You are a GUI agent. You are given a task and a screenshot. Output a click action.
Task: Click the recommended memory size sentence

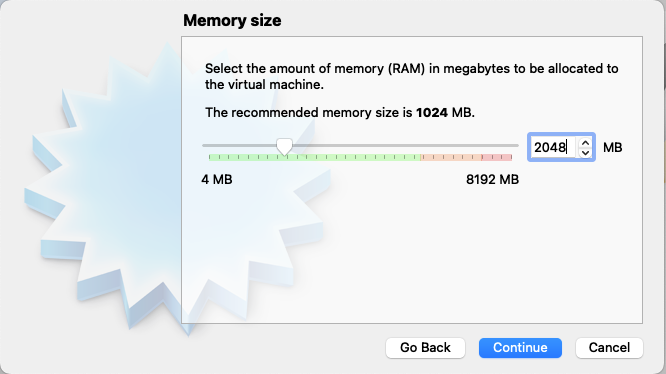pos(340,112)
